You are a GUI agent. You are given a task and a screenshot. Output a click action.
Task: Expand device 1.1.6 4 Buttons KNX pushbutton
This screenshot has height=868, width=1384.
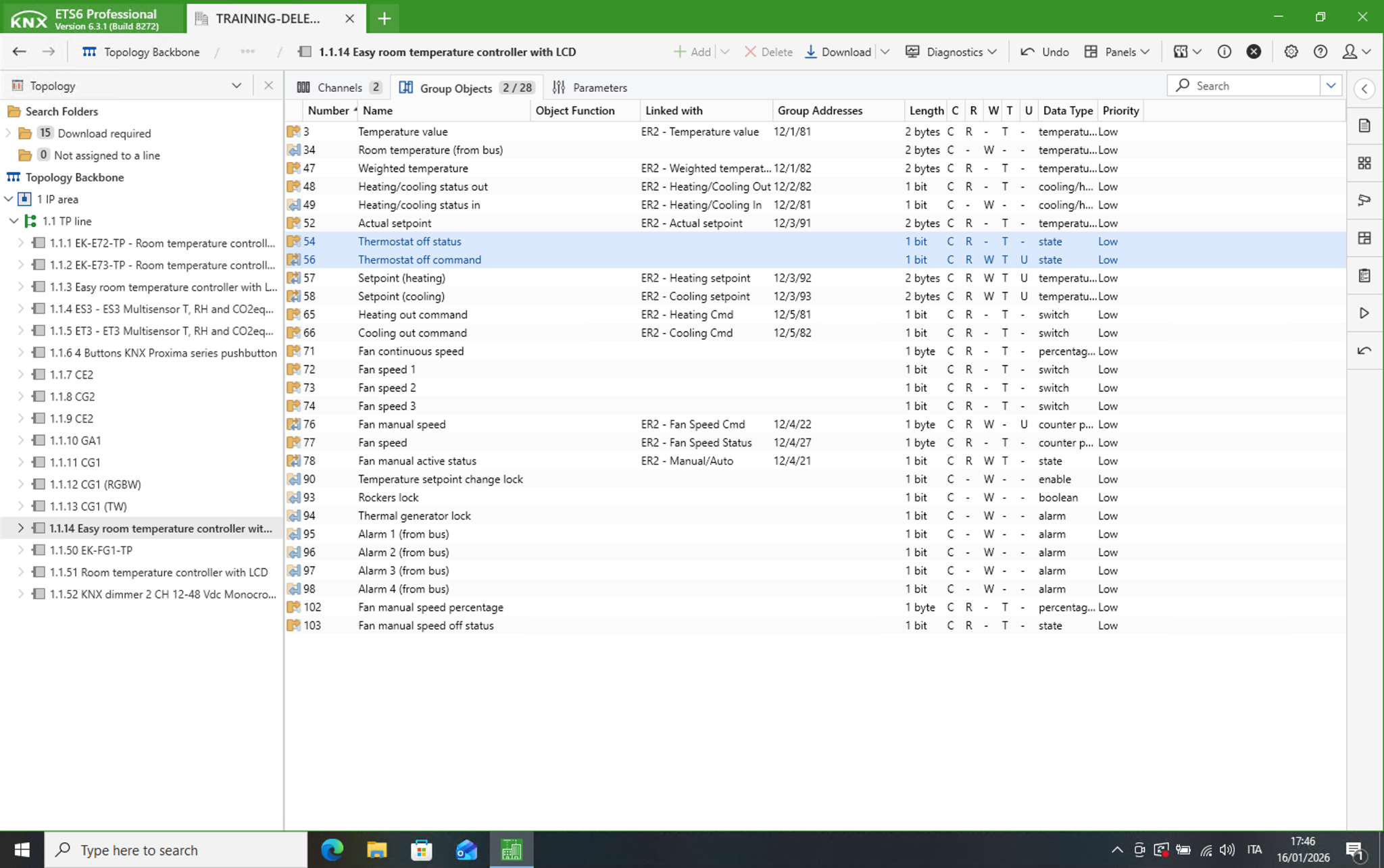pyautogui.click(x=20, y=353)
